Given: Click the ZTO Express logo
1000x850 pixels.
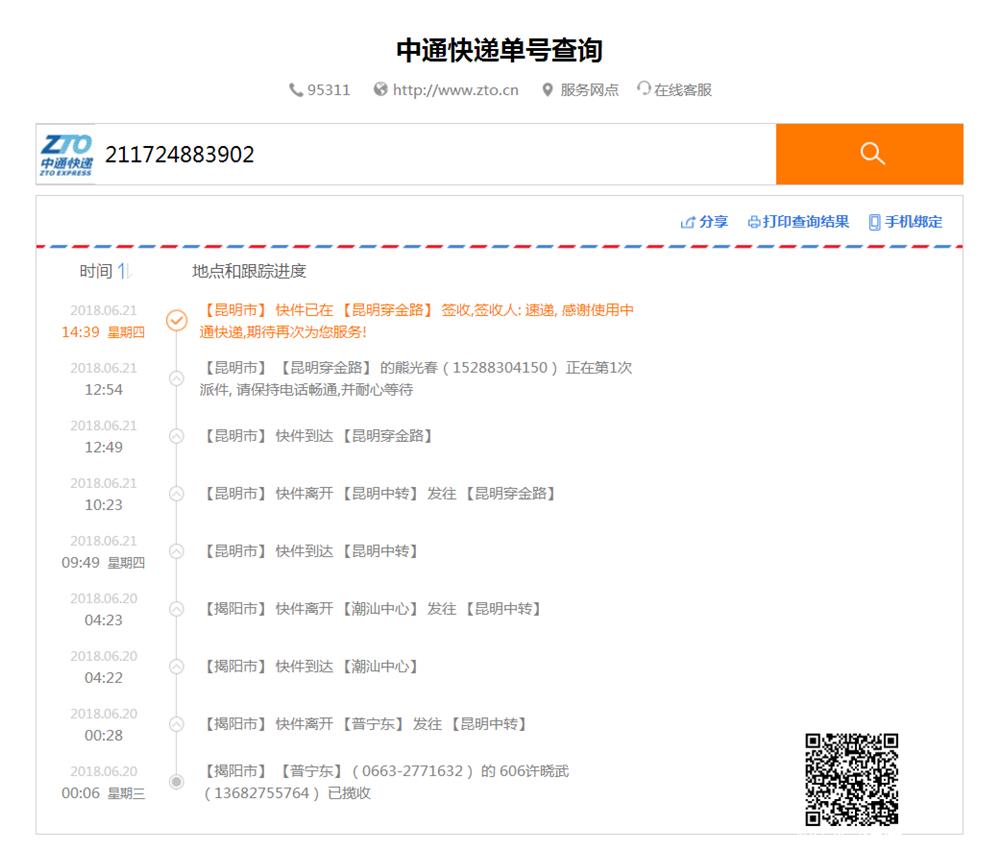Looking at the screenshot, I should pyautogui.click(x=66, y=154).
